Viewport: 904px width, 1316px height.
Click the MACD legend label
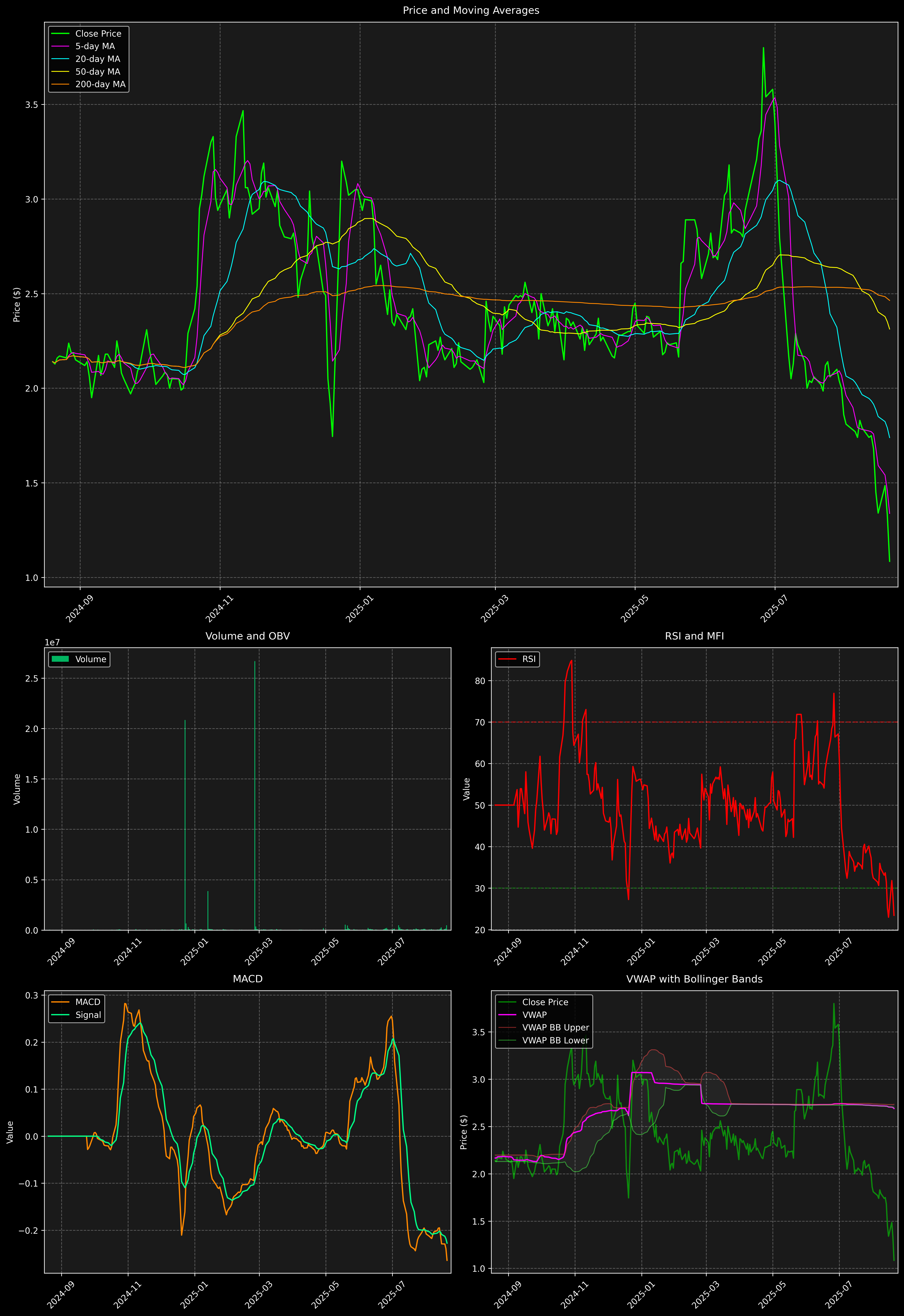tap(88, 1002)
